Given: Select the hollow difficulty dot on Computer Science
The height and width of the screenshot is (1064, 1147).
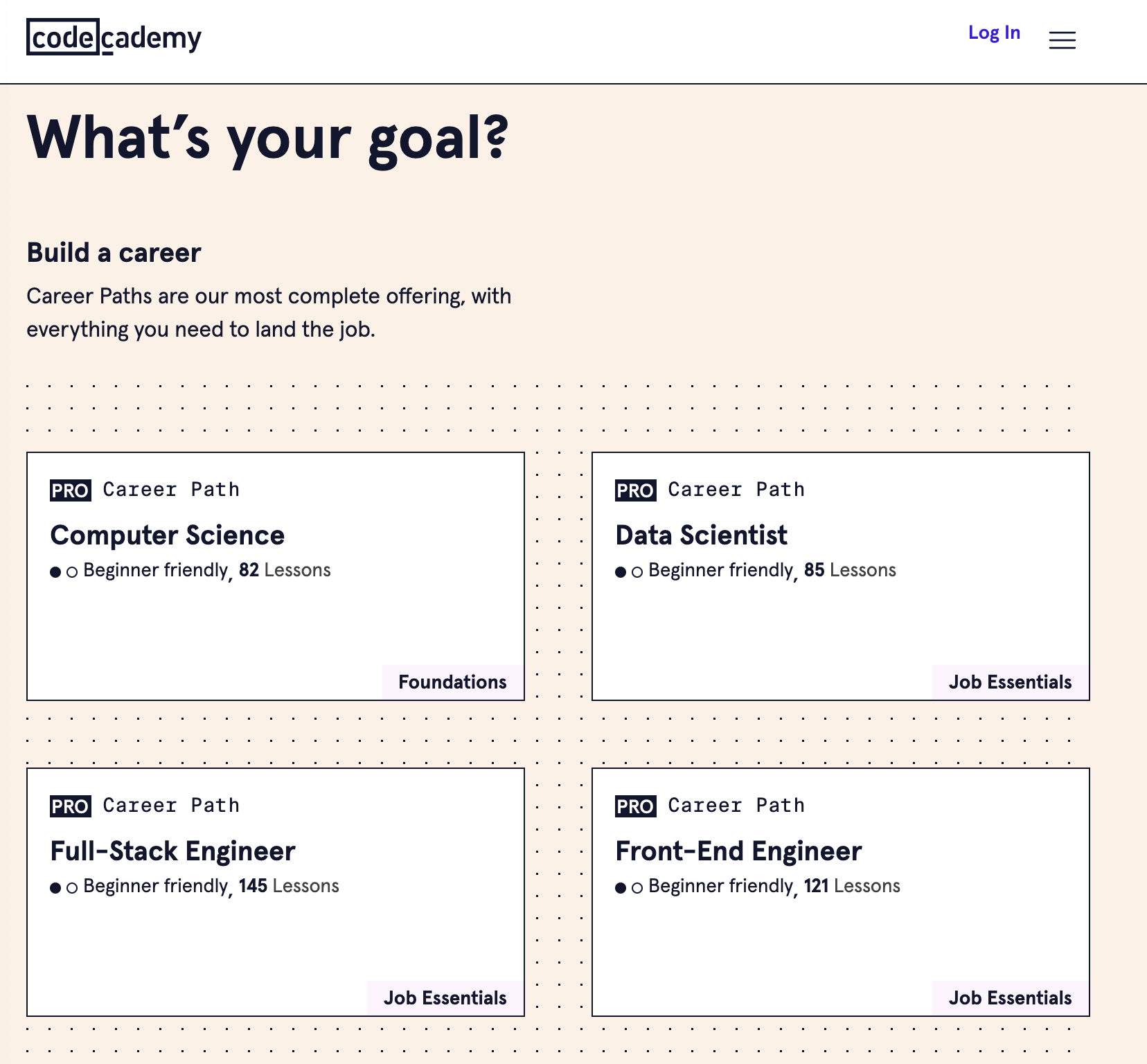Looking at the screenshot, I should tap(72, 571).
